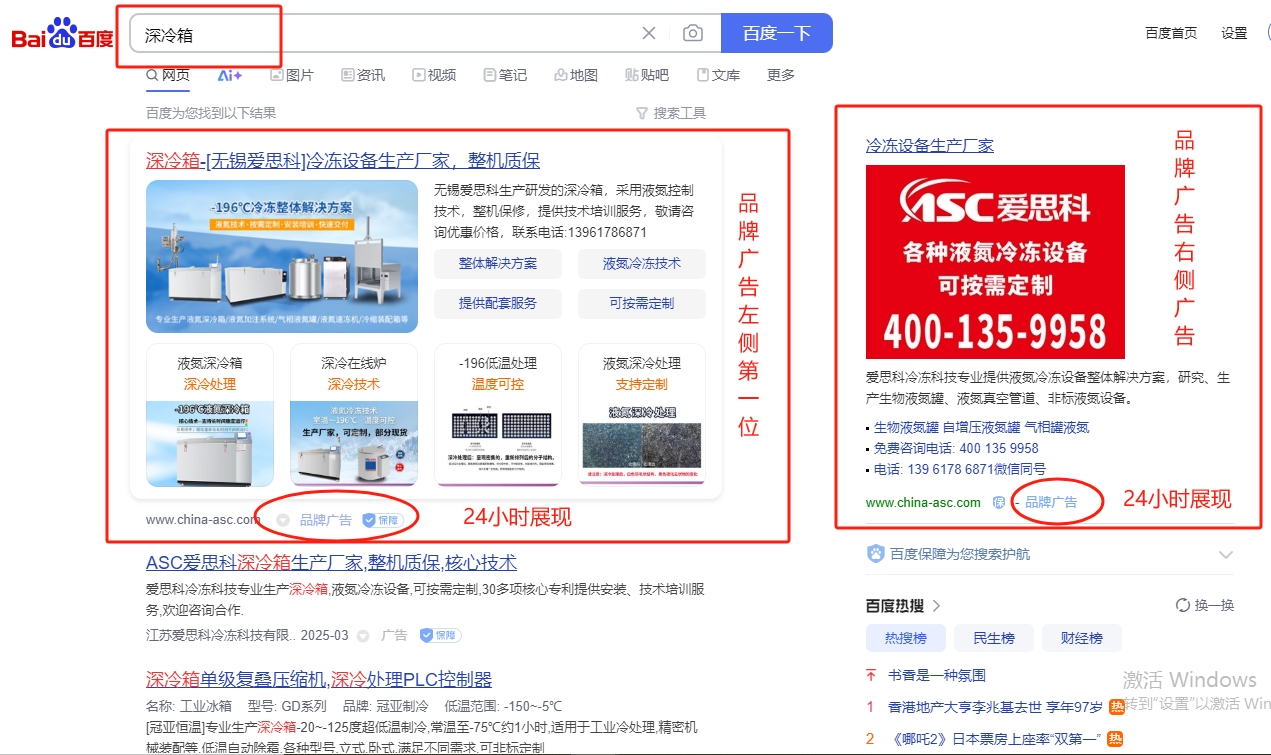Open right-side www.china-asc.com link
The height and width of the screenshot is (755, 1271).
(923, 502)
